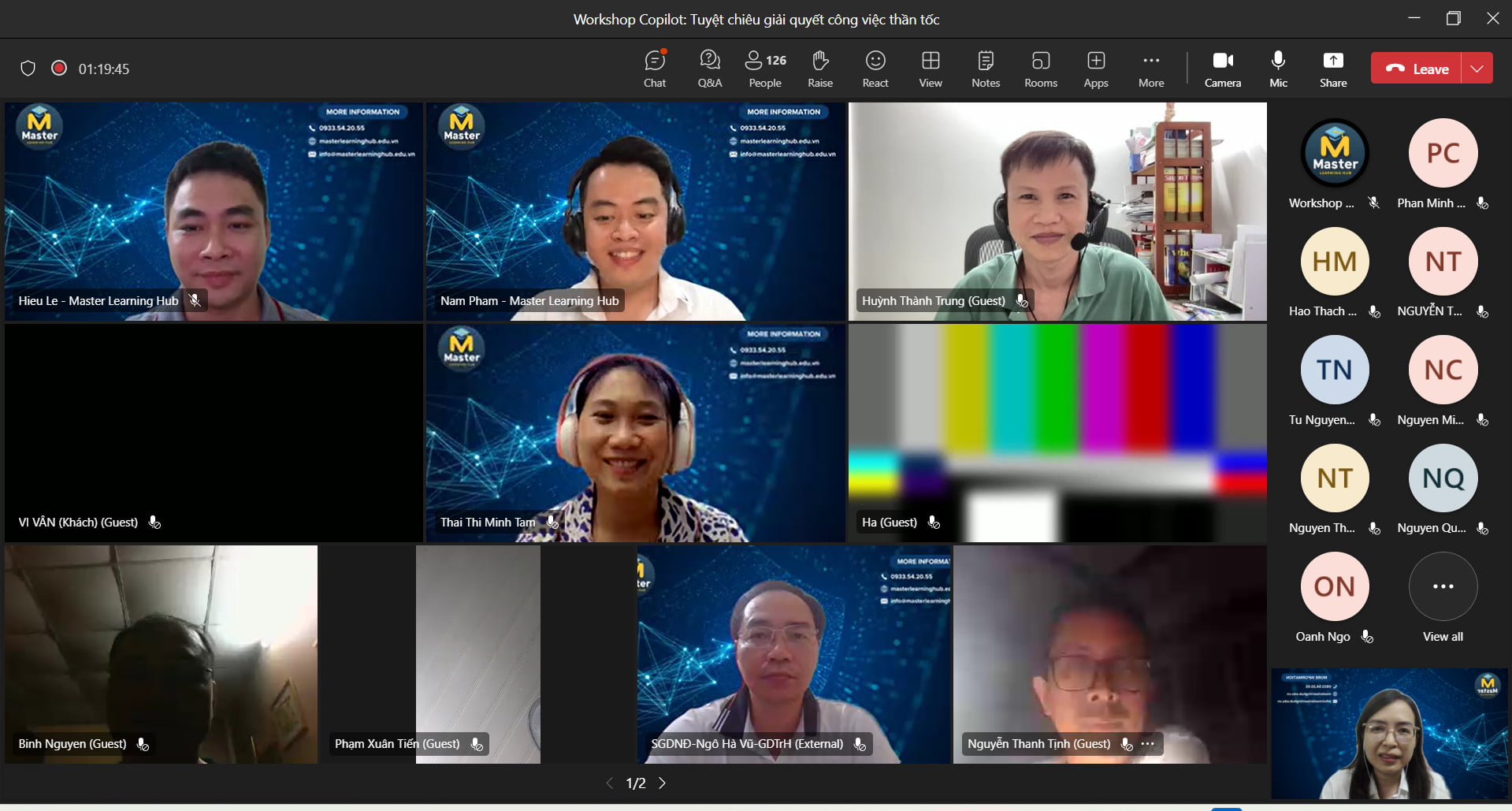
Task: Change the meeting View layout
Action: [930, 68]
